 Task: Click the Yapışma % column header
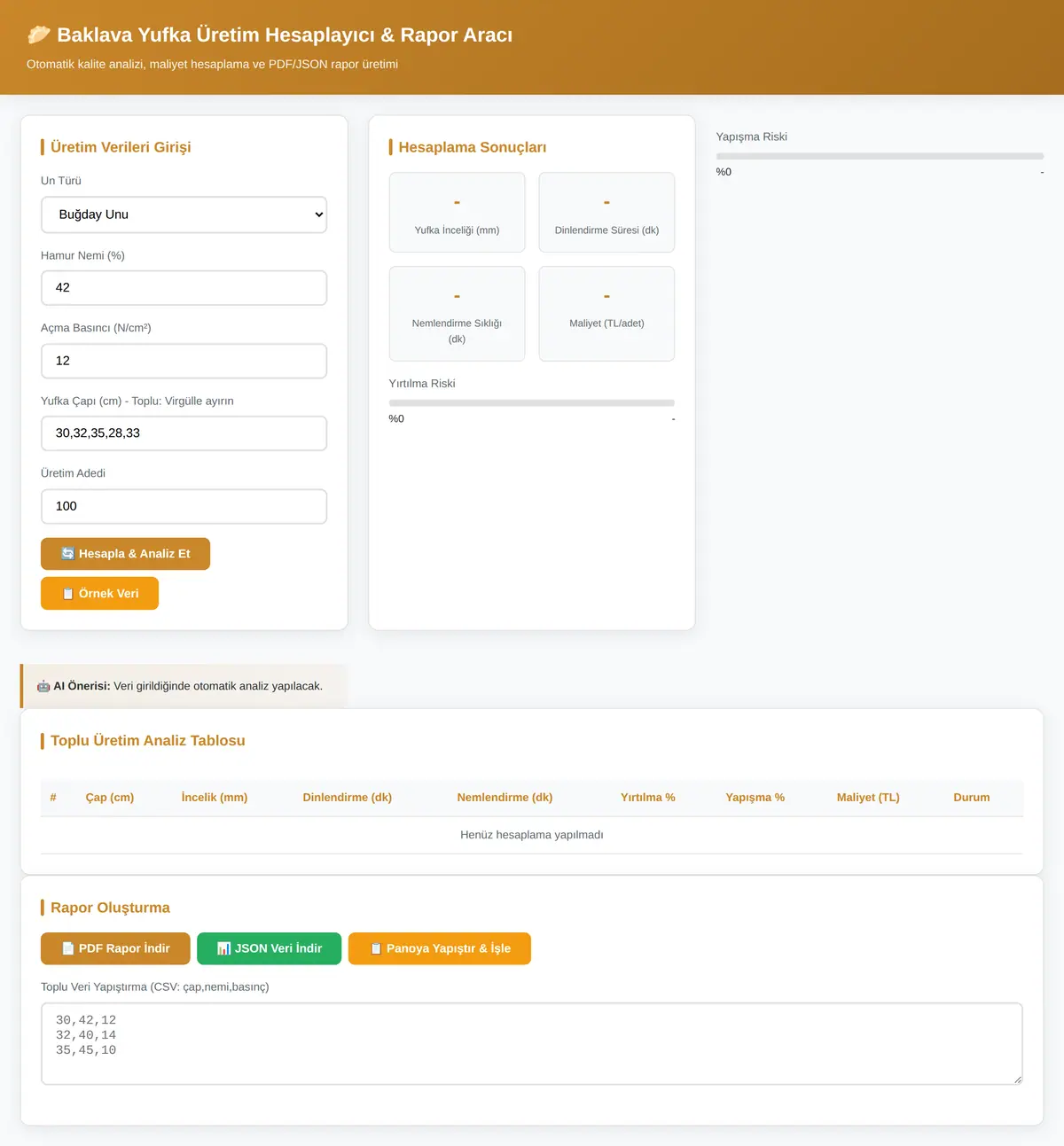click(755, 798)
